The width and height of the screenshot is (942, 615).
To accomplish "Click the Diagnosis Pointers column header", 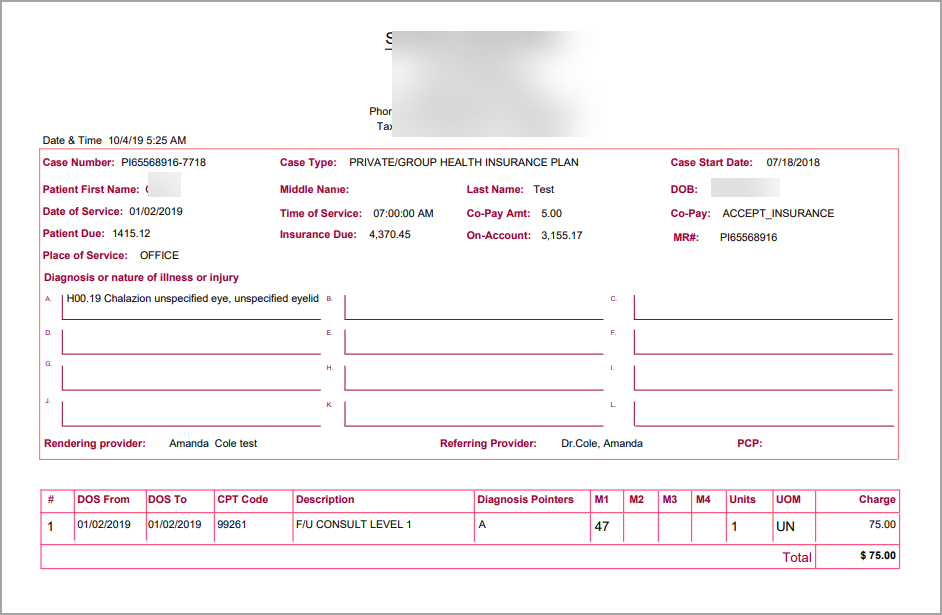I will (525, 499).
